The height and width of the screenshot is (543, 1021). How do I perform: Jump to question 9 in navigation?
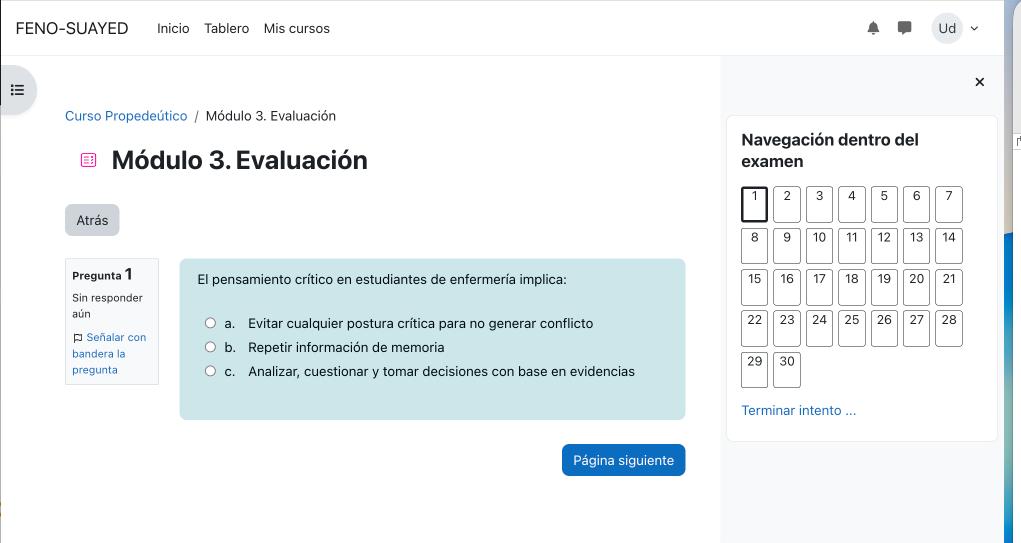[787, 246]
